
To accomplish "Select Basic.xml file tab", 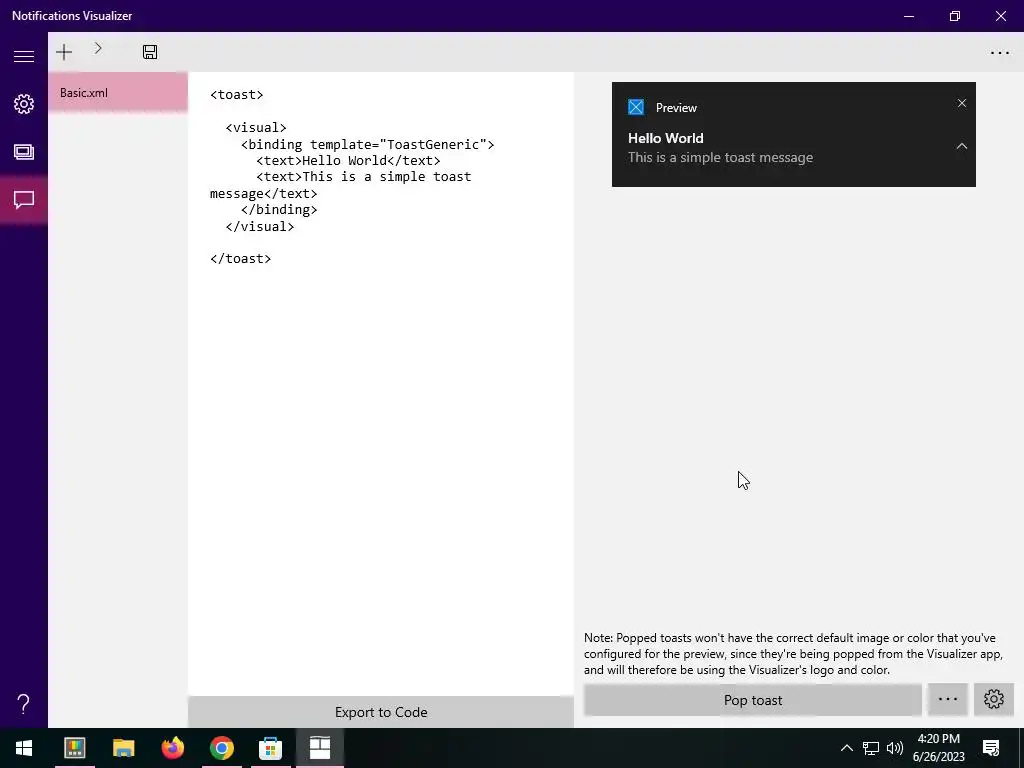I will click(118, 93).
